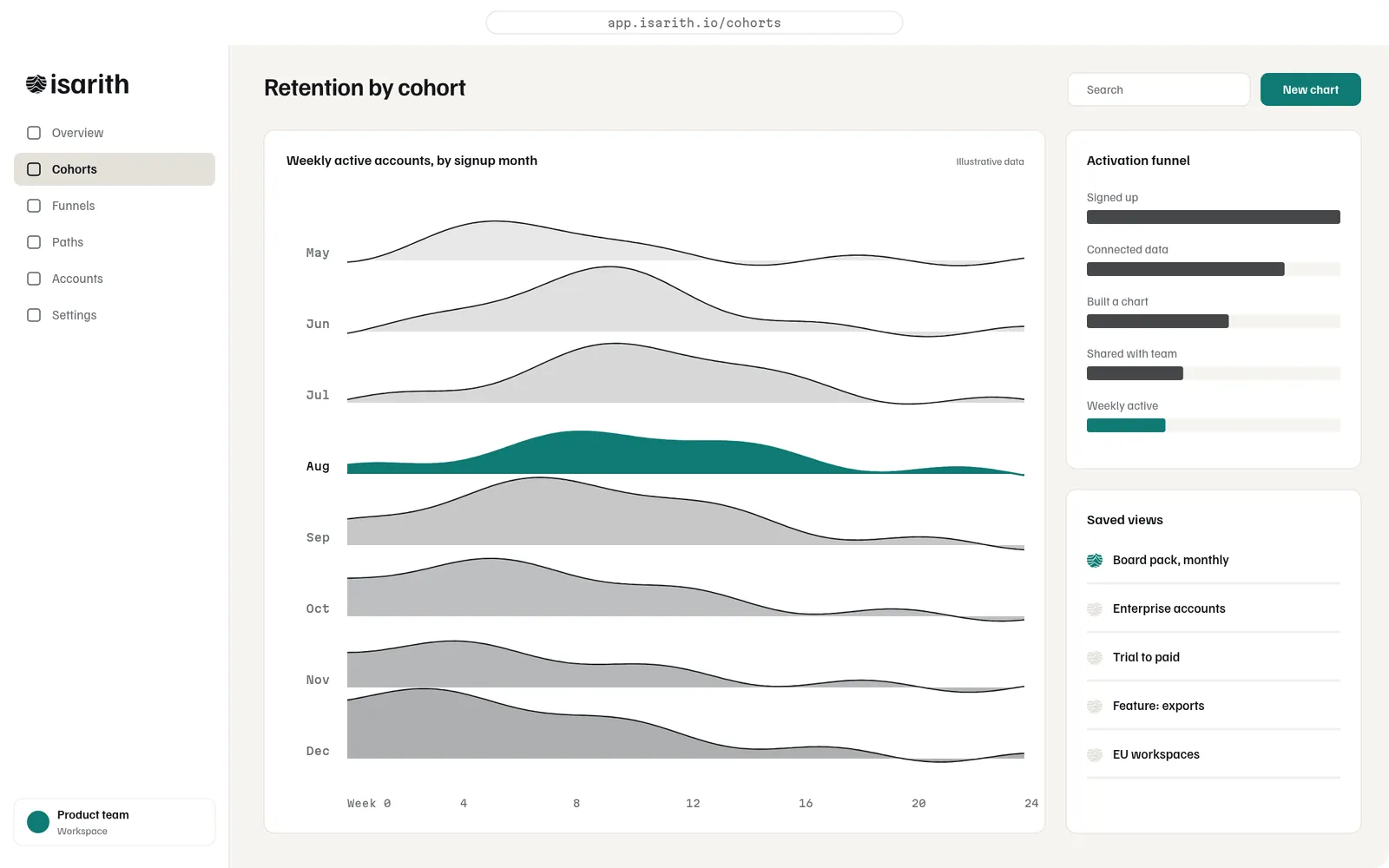Click the Funnels sidebar icon
Screen dimensions: 1389x868
[34, 206]
